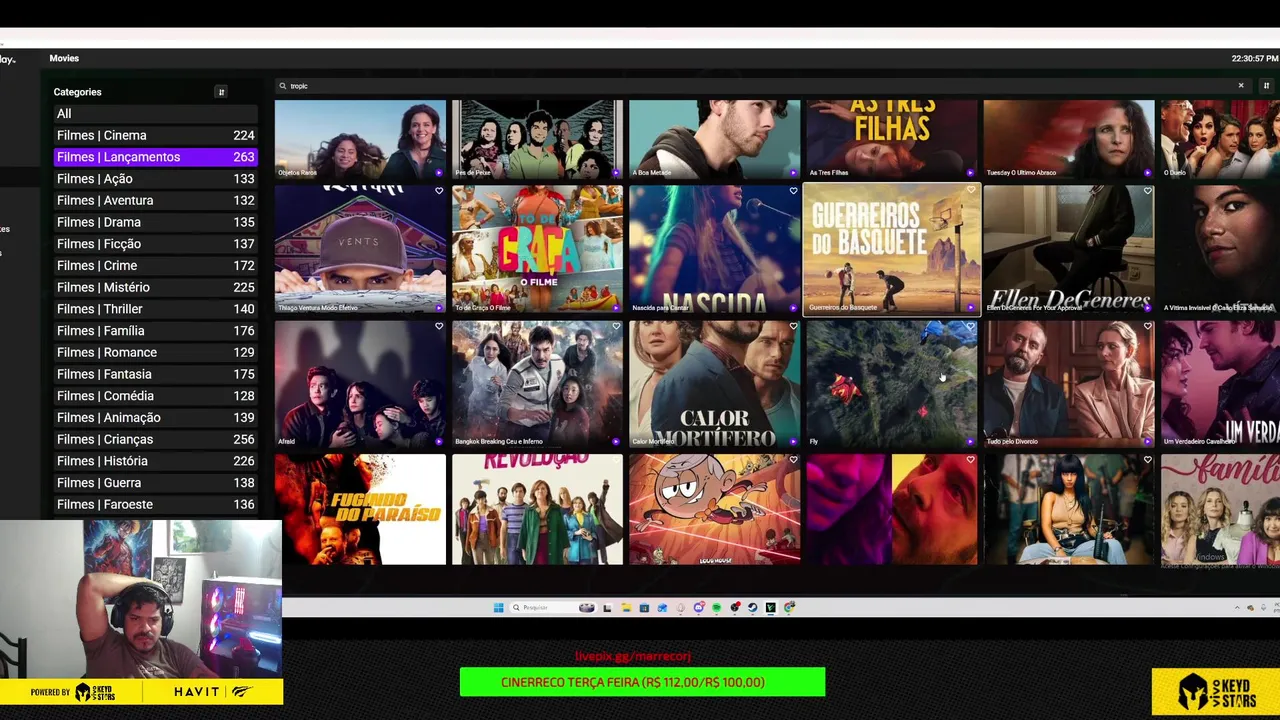Favorite Guerreiros do Basquete with the heart
1280x720 pixels.
[x=970, y=191]
